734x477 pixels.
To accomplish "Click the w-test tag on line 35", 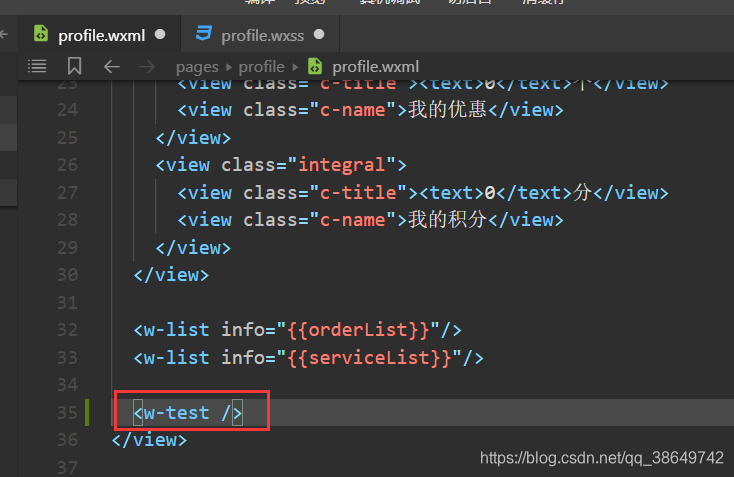I will pyautogui.click(x=188, y=413).
